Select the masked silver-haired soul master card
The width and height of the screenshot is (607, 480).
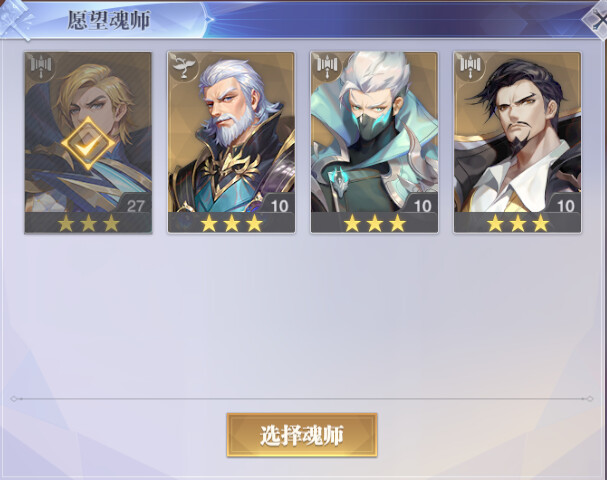coord(374,142)
